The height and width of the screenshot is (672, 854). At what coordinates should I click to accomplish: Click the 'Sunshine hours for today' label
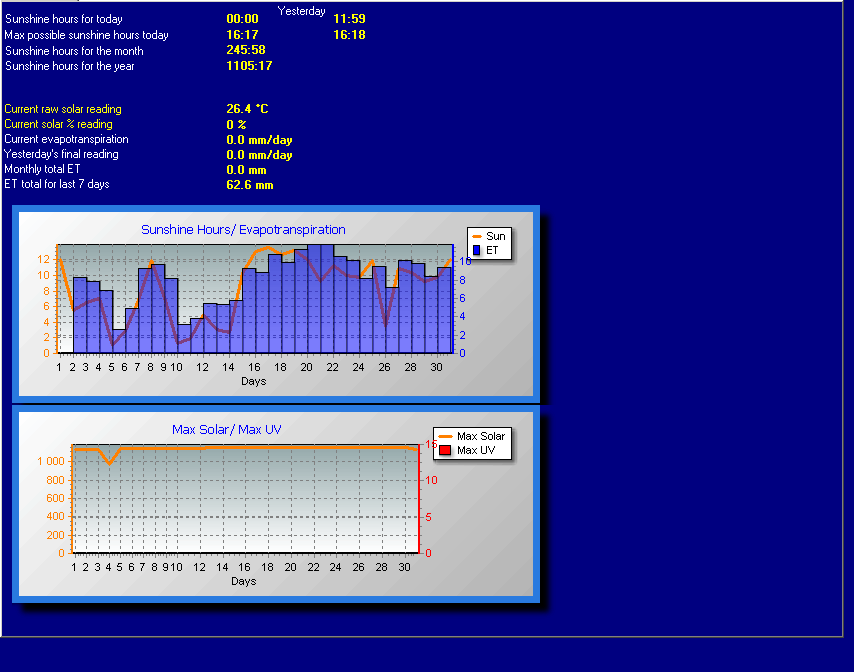tap(64, 19)
